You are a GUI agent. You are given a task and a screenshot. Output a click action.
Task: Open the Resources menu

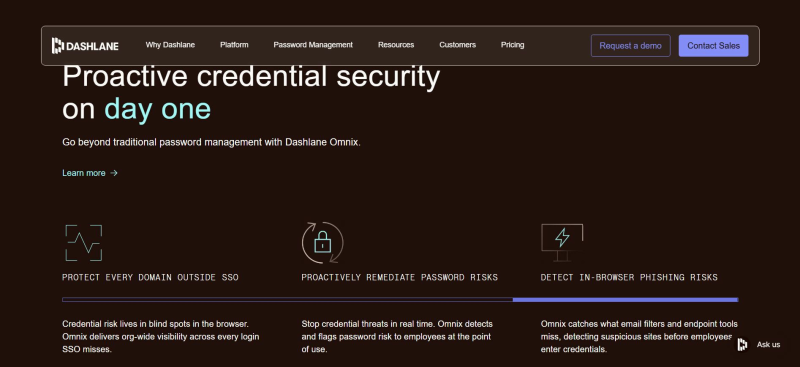[x=396, y=45]
